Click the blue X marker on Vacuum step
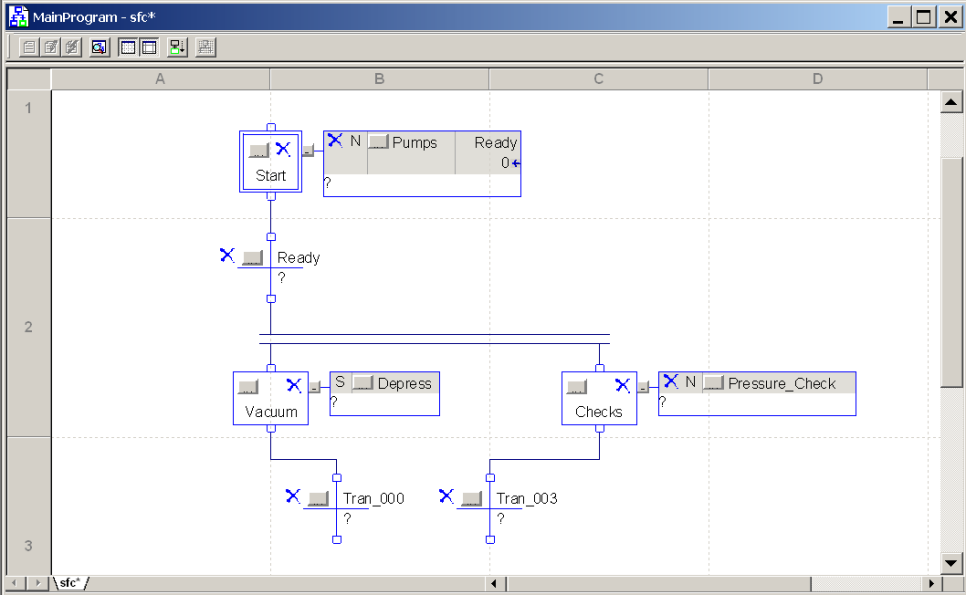Viewport: 966px width, 595px height. point(294,386)
